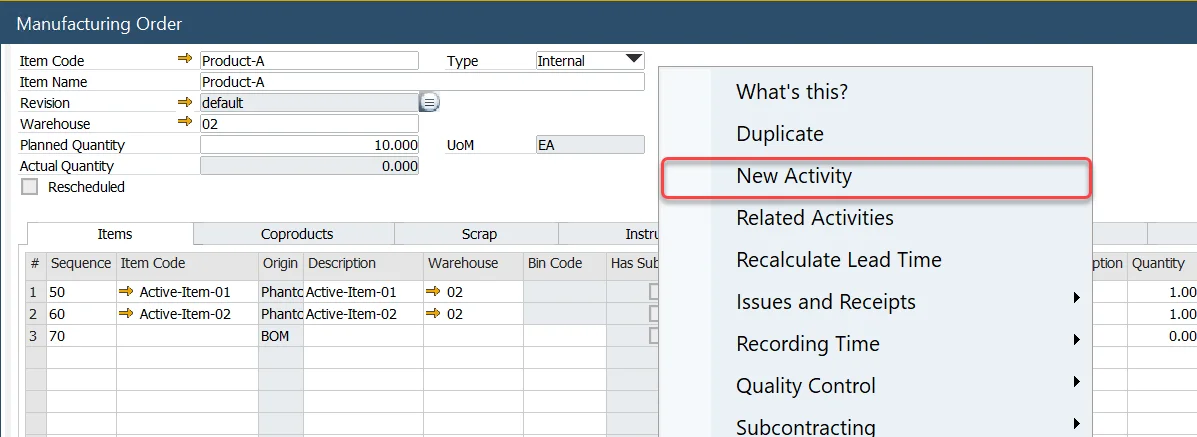
Task: Click the Sequence cell with value 70
Action: click(x=80, y=336)
